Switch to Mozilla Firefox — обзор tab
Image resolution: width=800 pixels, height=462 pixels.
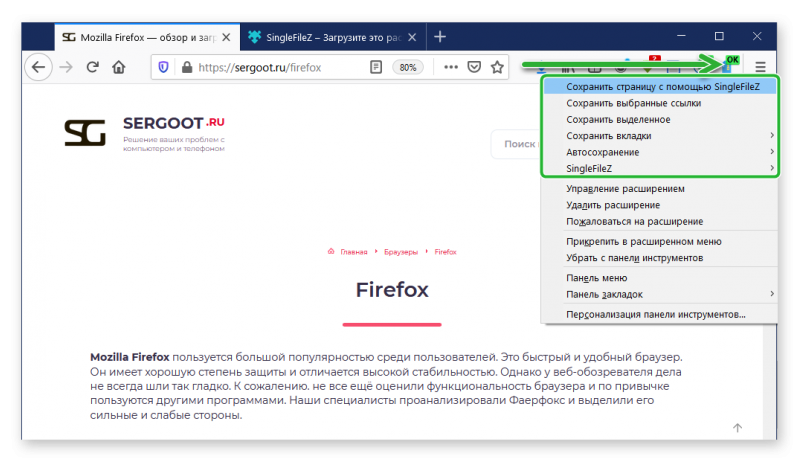click(x=147, y=37)
